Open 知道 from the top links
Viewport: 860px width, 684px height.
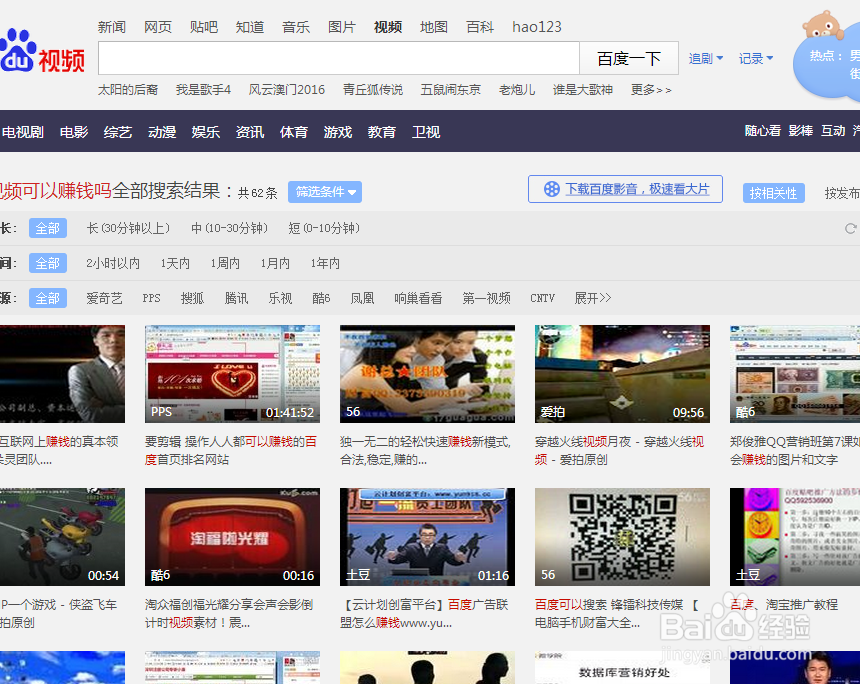[x=250, y=27]
